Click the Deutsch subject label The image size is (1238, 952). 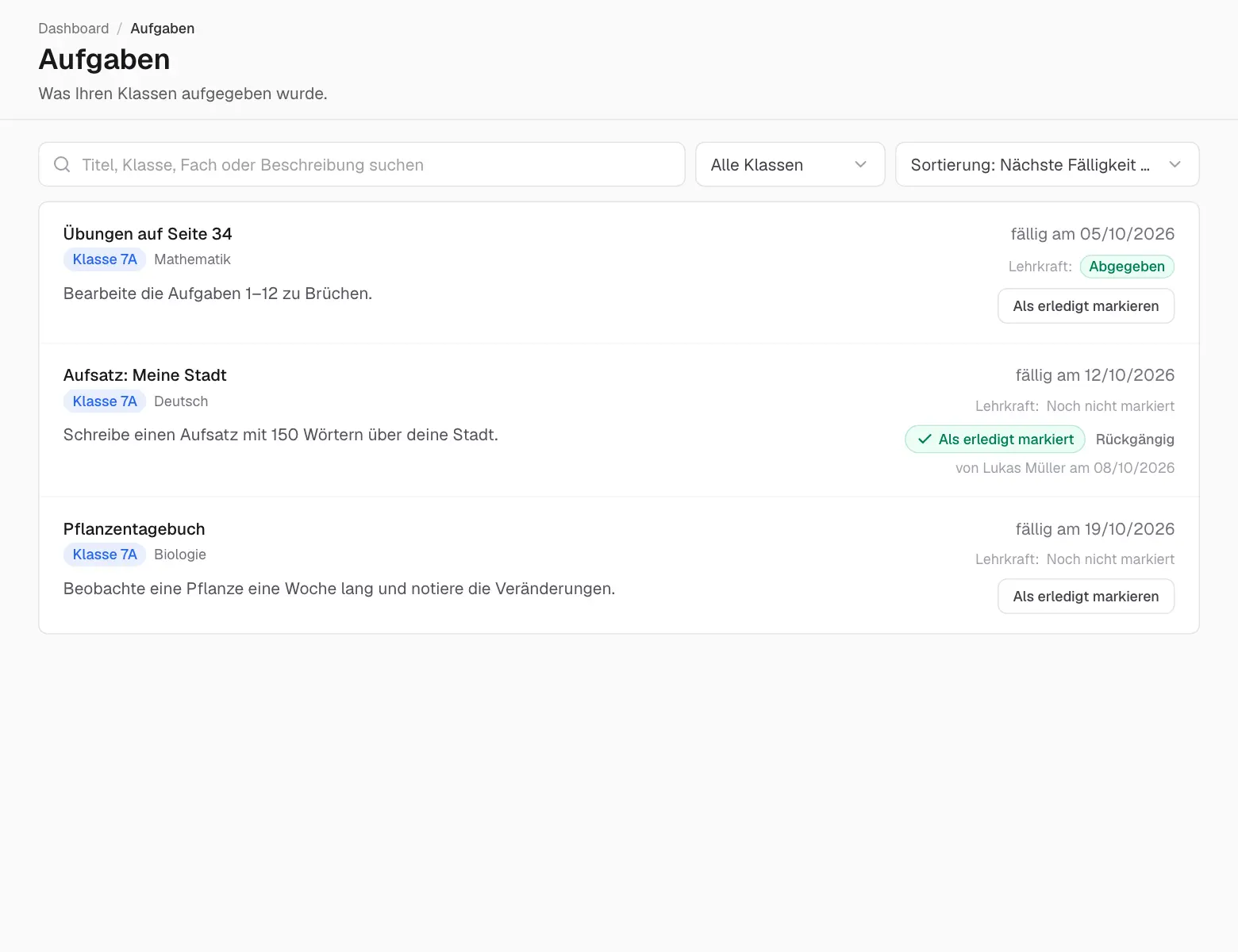pyautogui.click(x=181, y=401)
